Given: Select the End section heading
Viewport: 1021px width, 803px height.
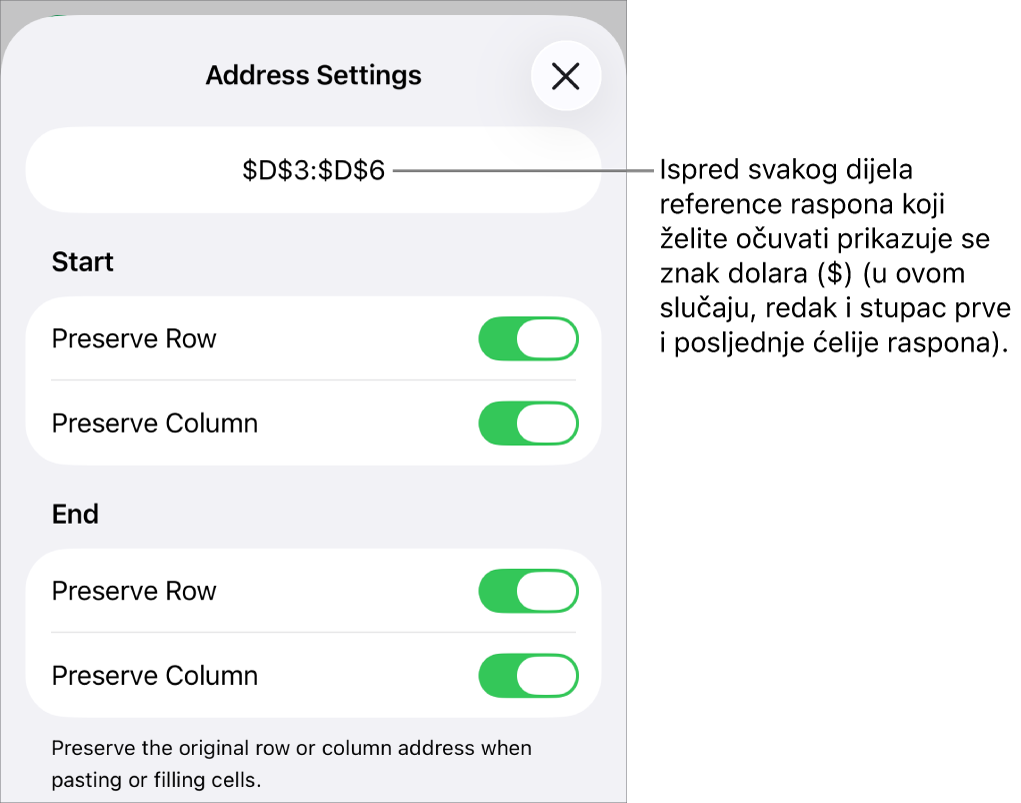Looking at the screenshot, I should (75, 514).
